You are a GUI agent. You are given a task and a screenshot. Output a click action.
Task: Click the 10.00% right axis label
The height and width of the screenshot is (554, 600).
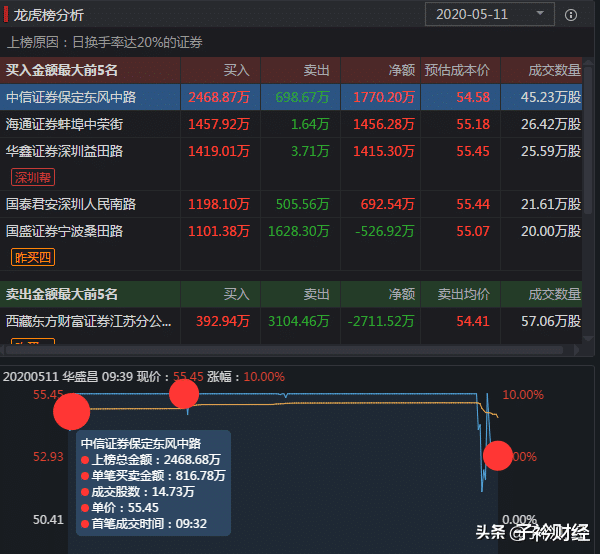tap(523, 394)
